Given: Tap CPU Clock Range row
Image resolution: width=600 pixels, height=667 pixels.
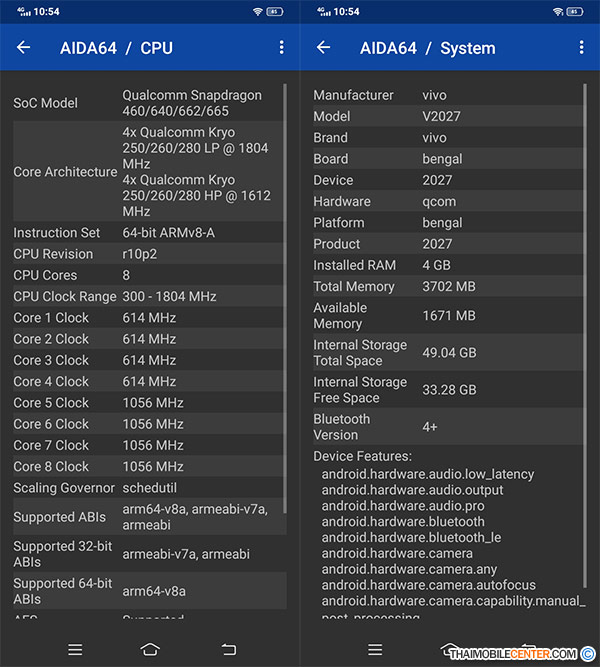Looking at the screenshot, I should (148, 296).
